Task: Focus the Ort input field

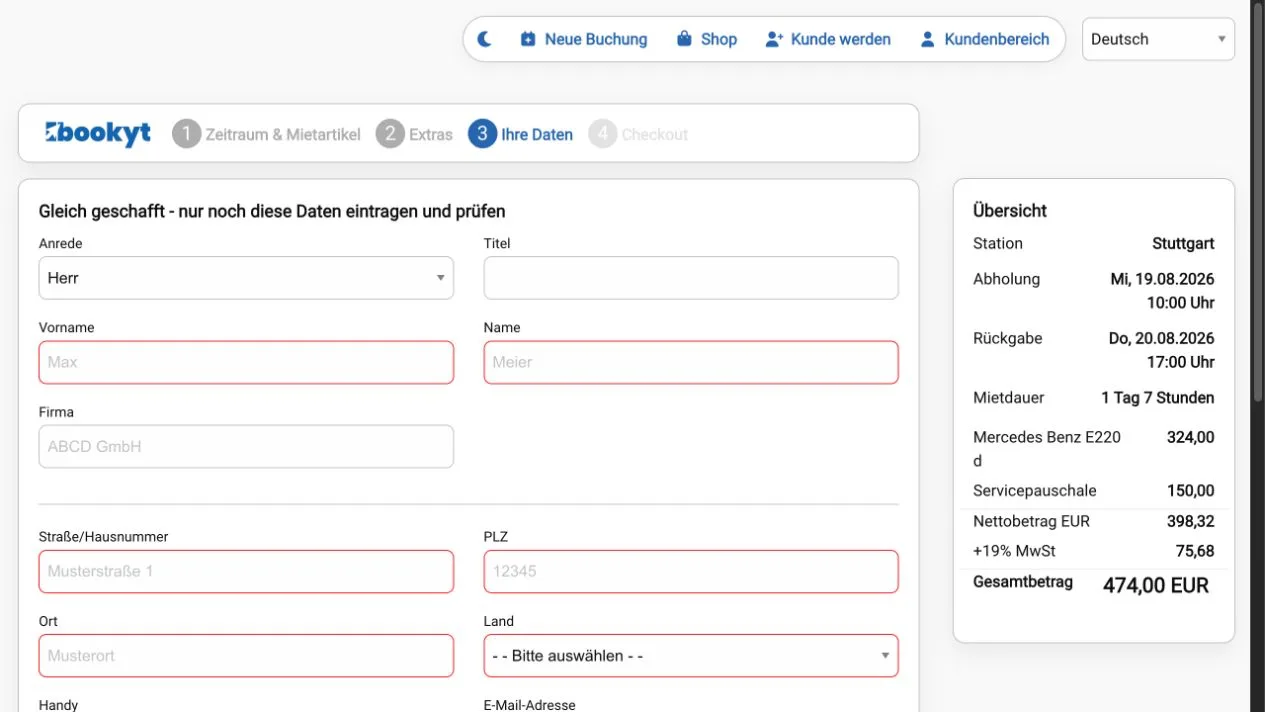Action: [246, 656]
